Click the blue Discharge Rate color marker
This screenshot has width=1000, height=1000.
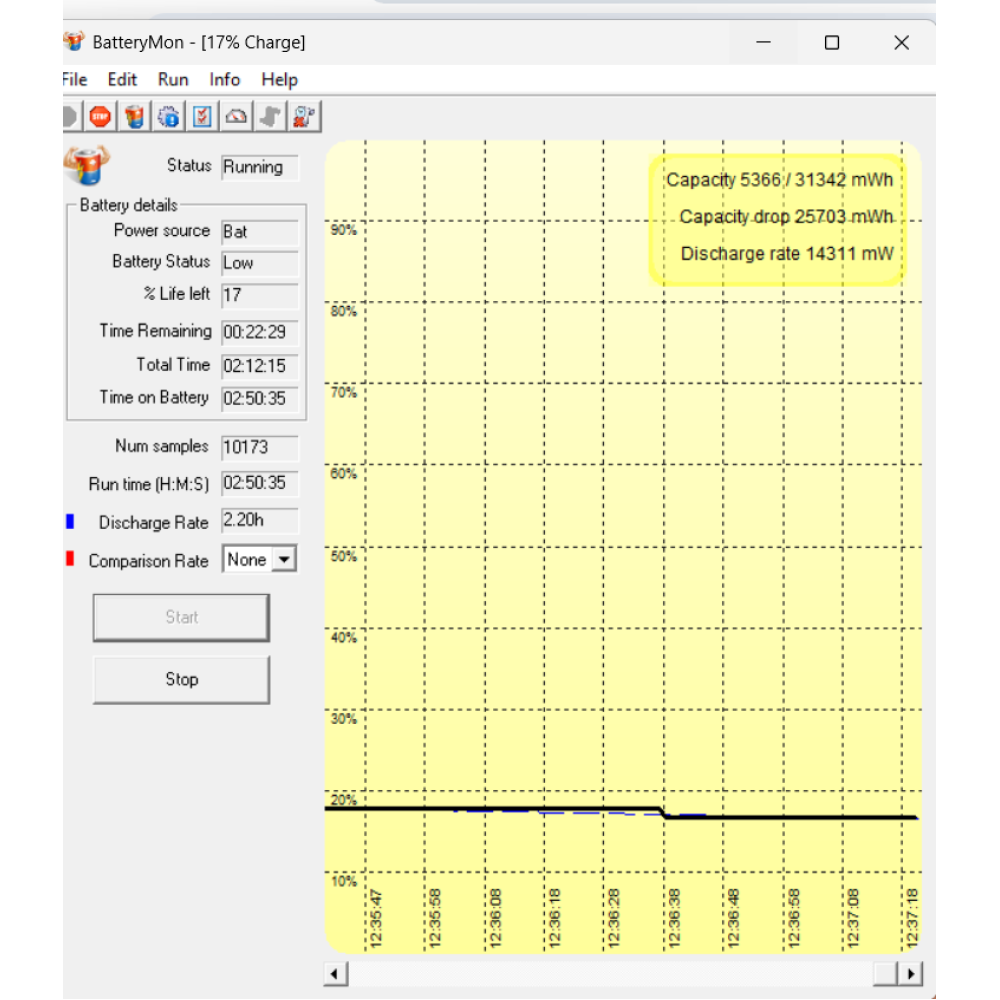pos(70,522)
